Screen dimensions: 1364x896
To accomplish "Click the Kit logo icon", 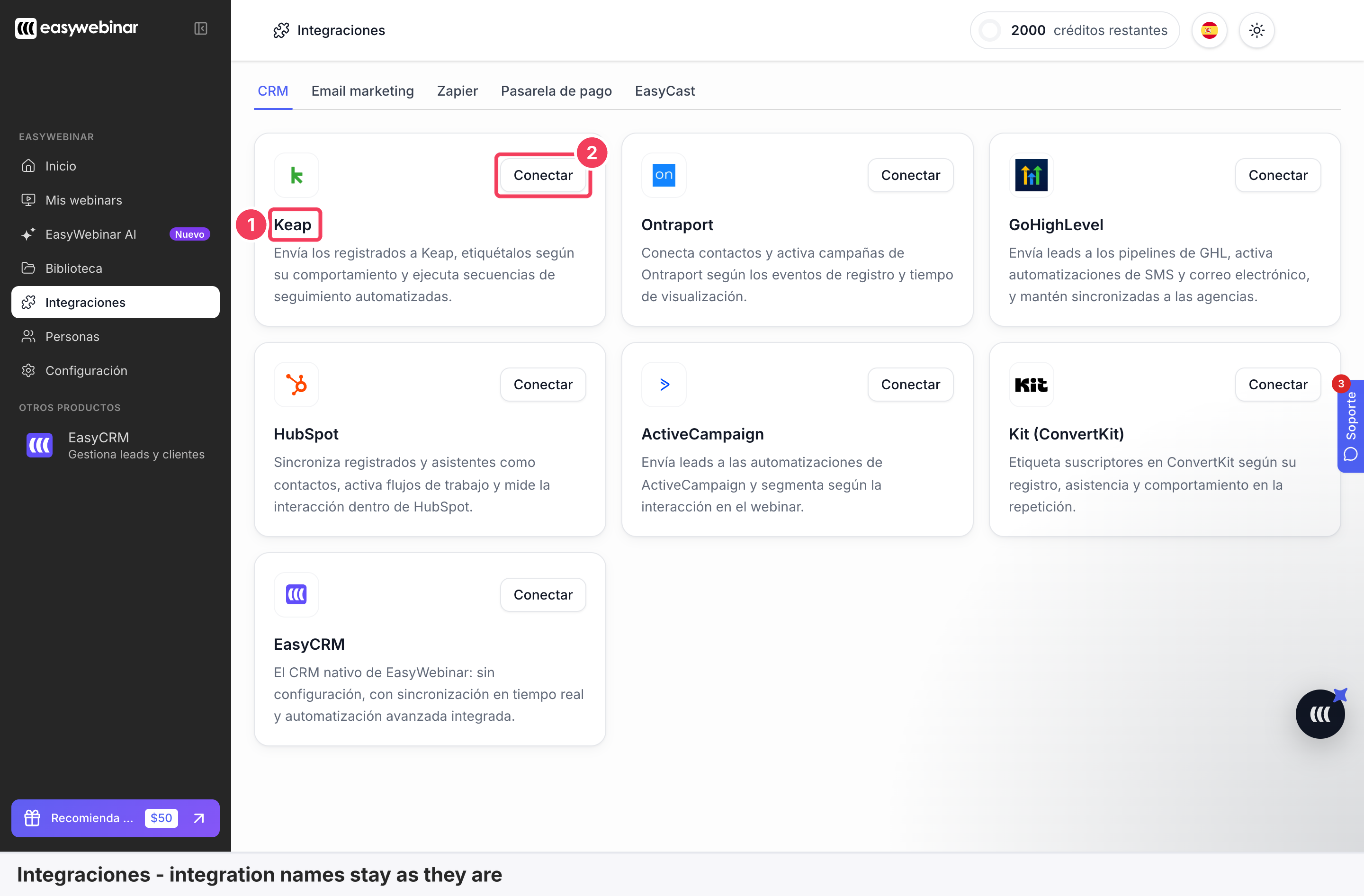I will [x=1031, y=385].
